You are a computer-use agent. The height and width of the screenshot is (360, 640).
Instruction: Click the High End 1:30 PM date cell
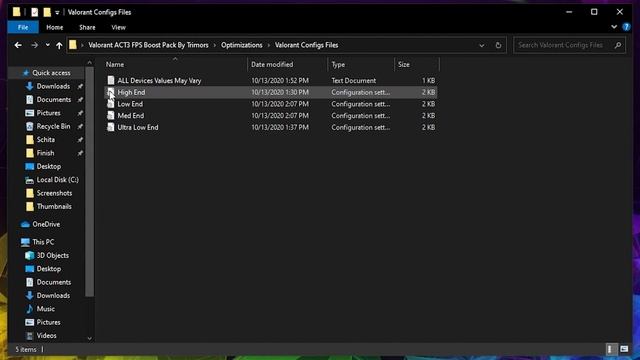tap(280, 92)
